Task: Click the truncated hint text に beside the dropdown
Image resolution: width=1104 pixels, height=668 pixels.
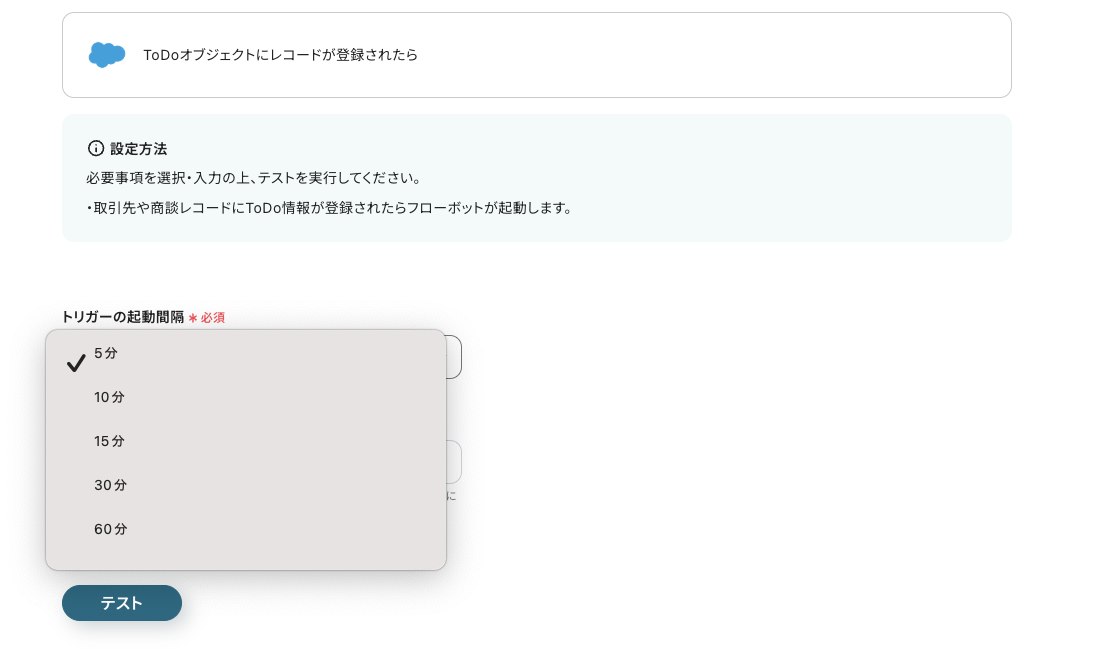Action: (x=451, y=496)
